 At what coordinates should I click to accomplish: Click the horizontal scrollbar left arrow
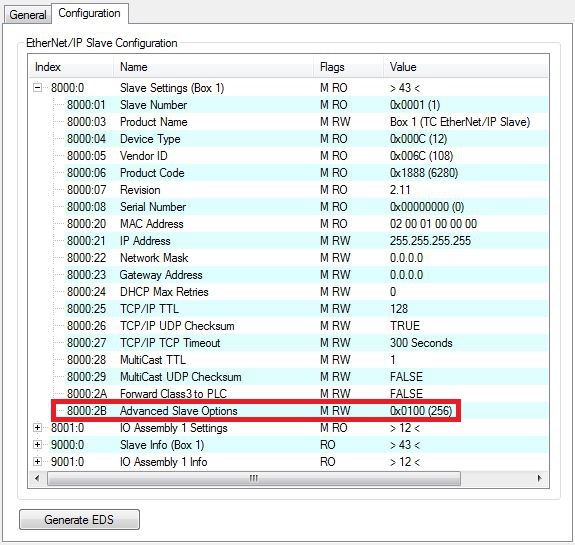tap(37, 478)
